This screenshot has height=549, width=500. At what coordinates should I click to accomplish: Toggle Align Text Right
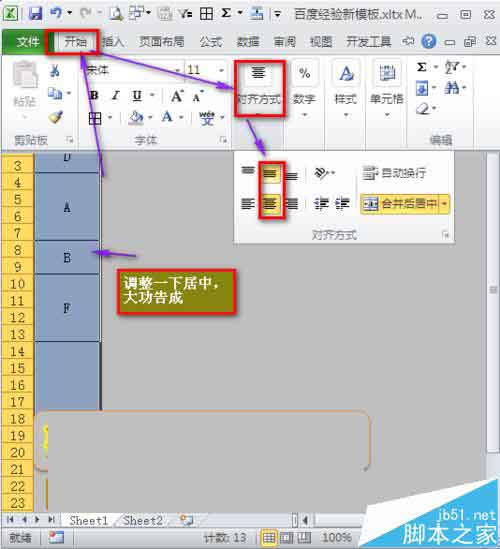click(291, 203)
